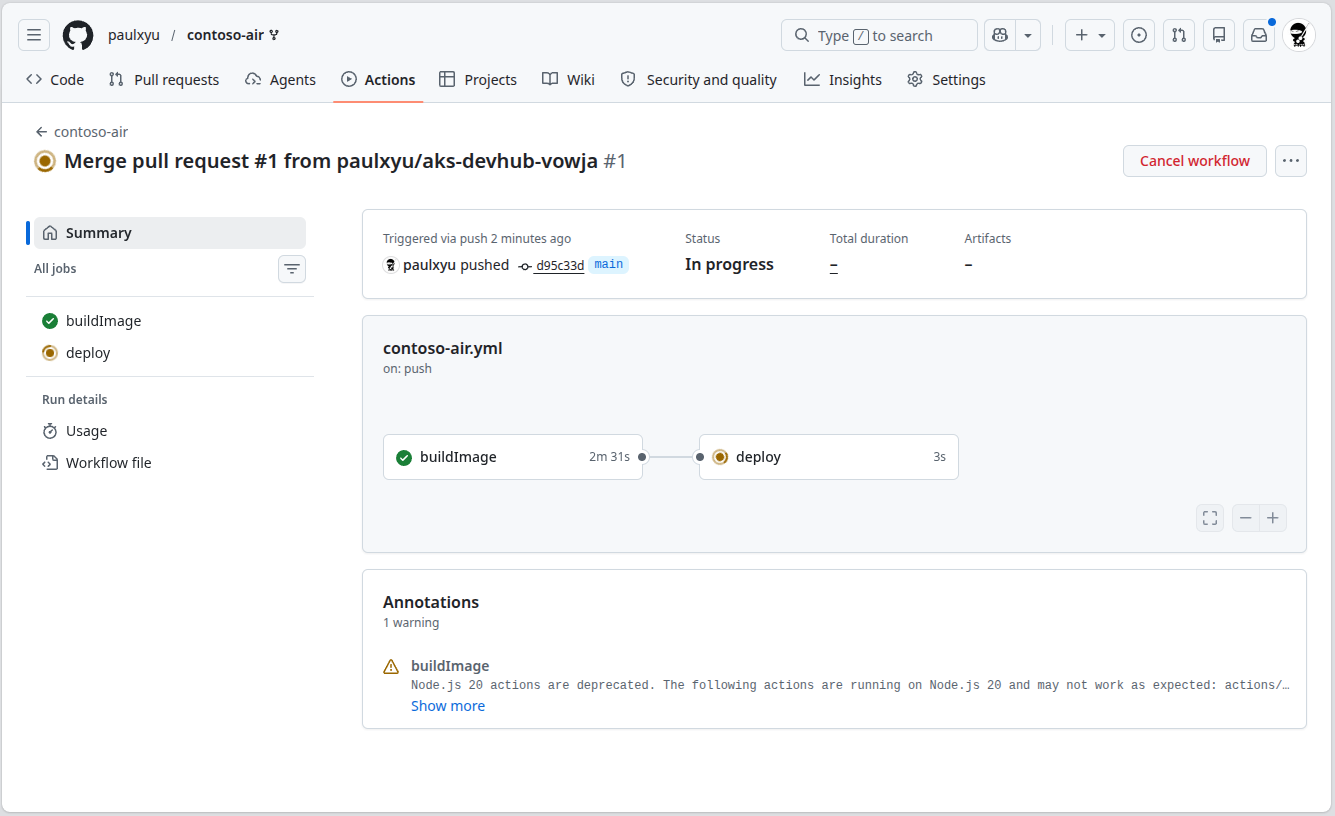Viewport: 1335px width, 816px height.
Task: Click 'contoso-air.yml' workflow heading
Action: (443, 349)
